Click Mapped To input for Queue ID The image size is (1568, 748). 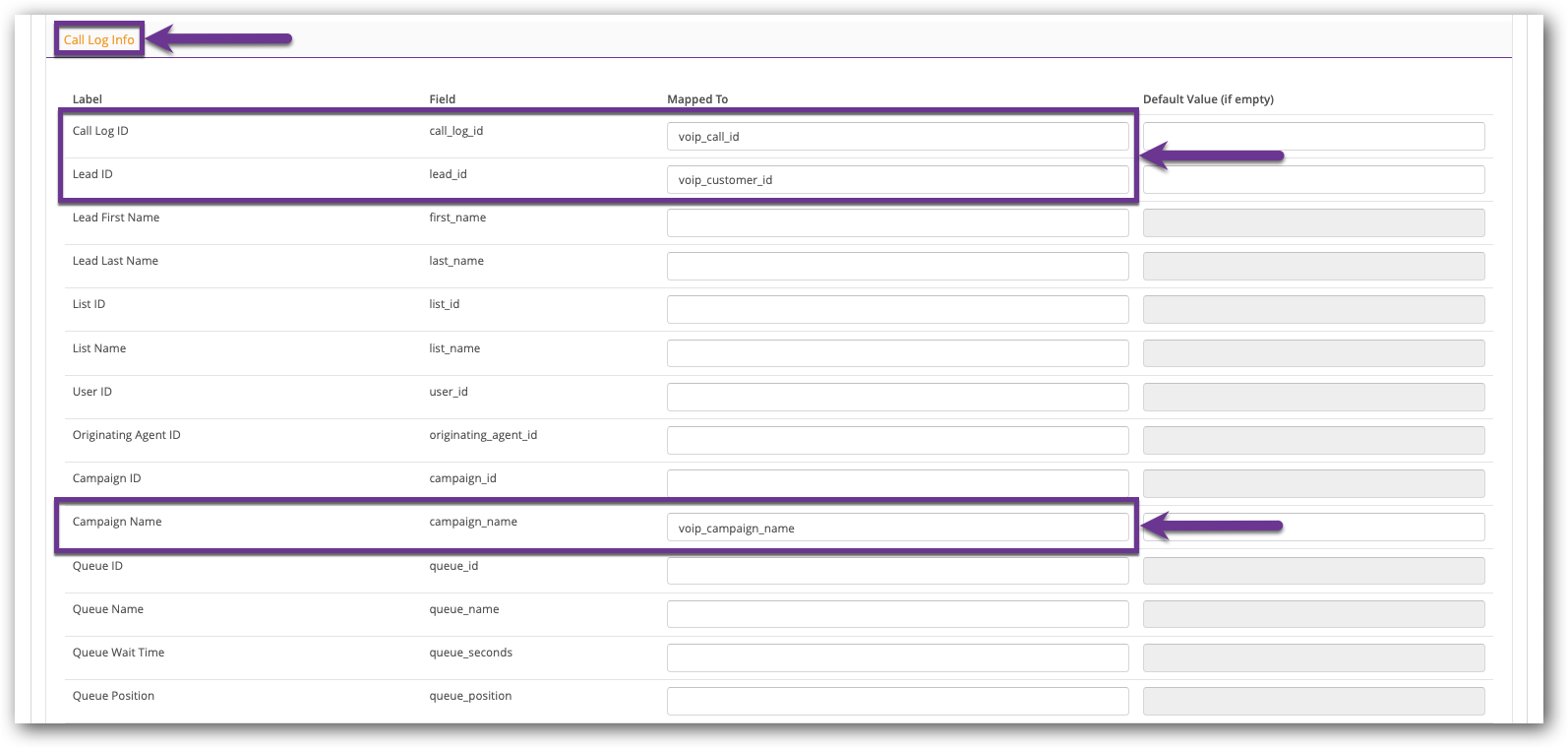point(897,571)
